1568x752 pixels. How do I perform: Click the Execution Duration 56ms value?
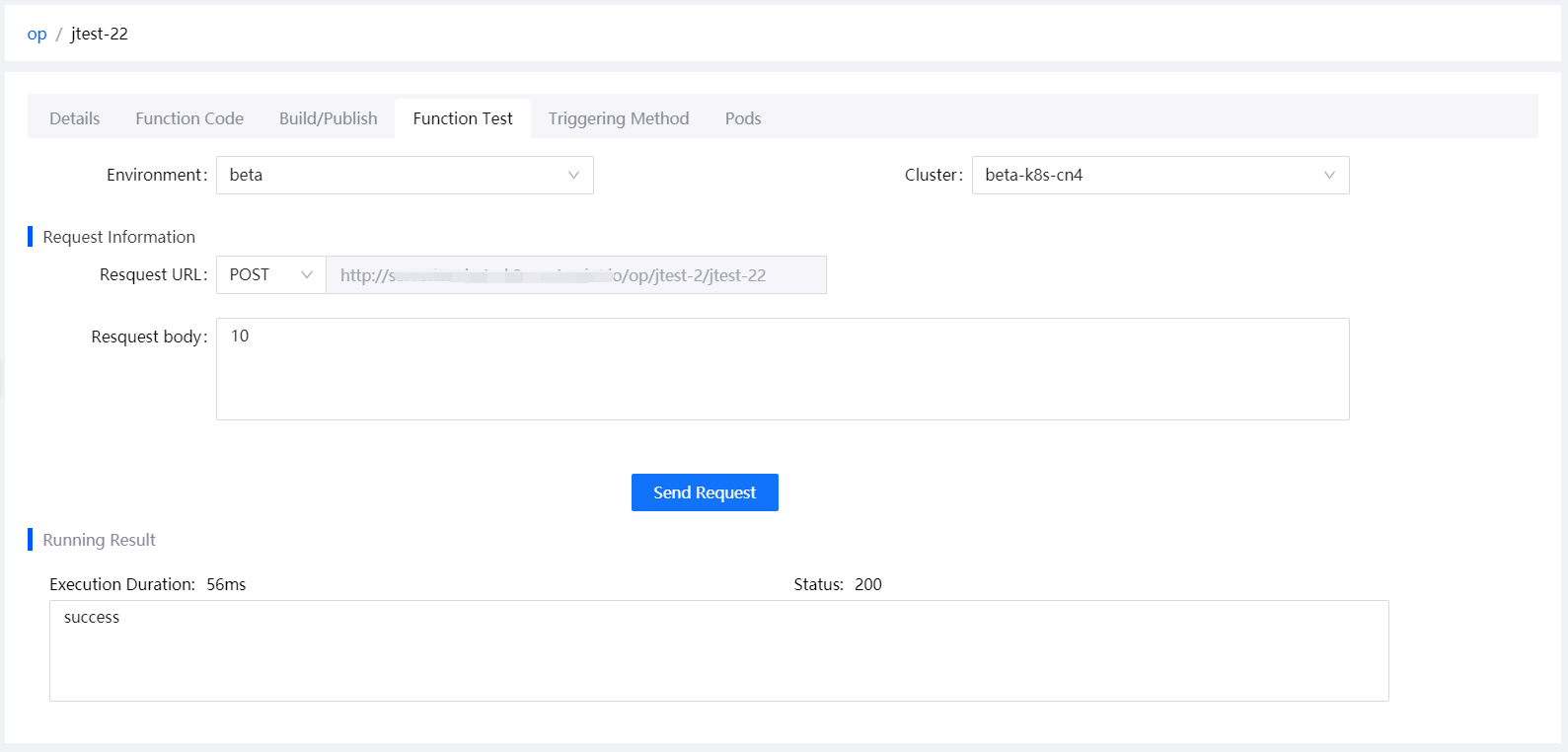226,584
